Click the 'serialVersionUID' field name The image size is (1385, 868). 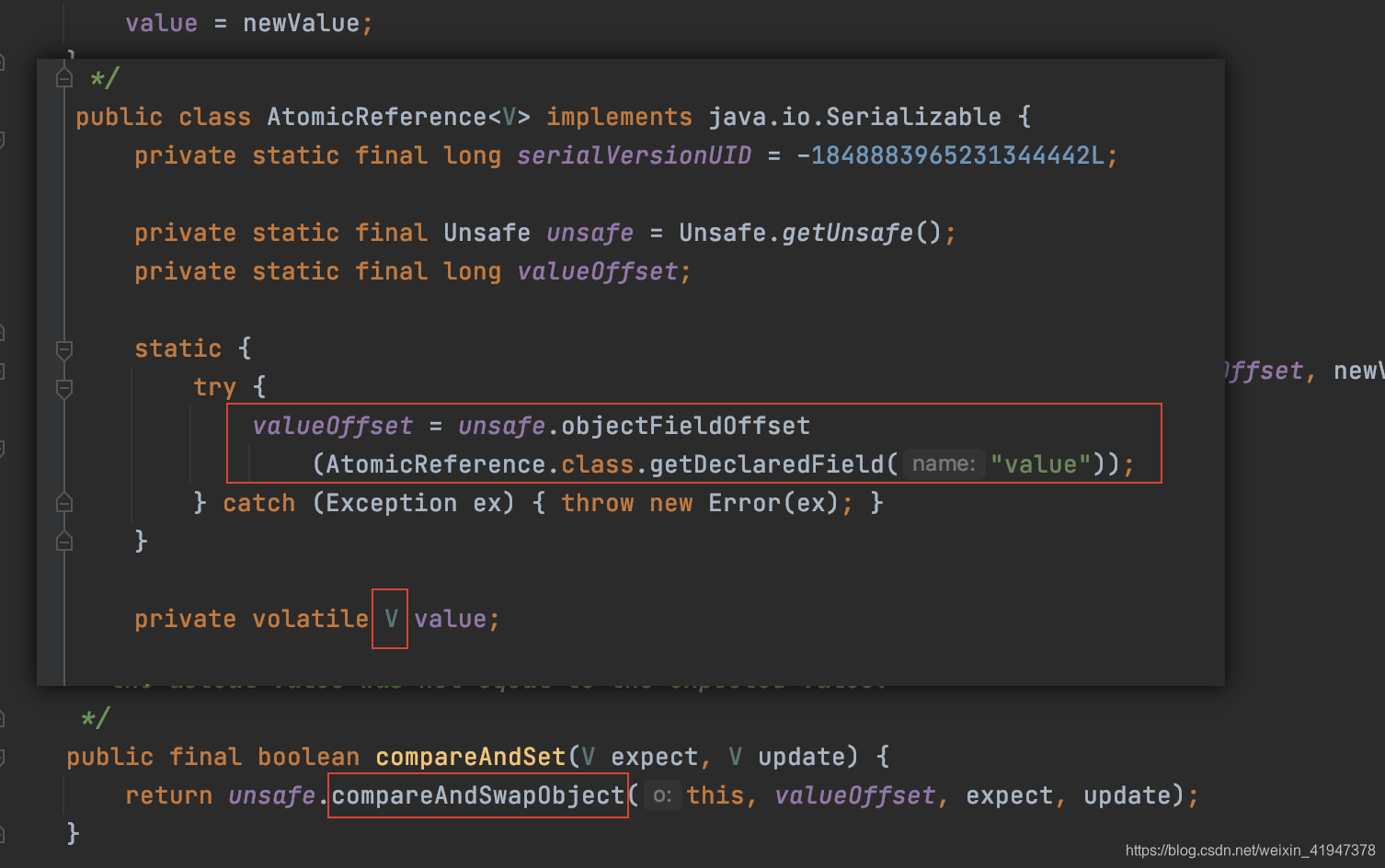[x=634, y=155]
